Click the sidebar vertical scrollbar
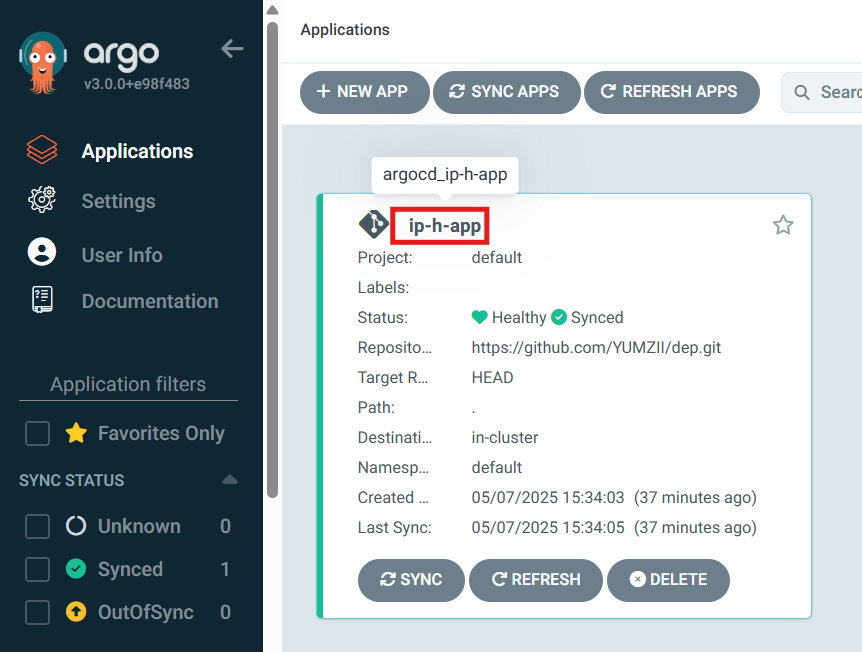Viewport: 862px width, 652px height. point(272,258)
